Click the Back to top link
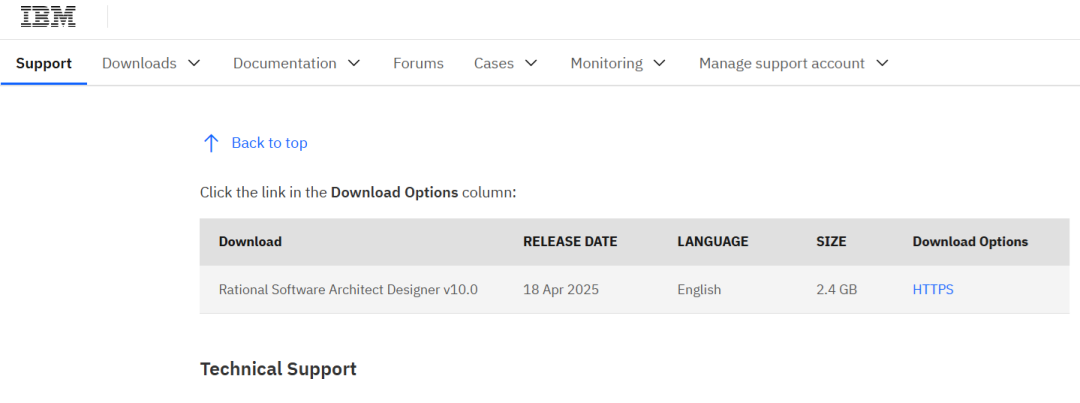Viewport: 1080px width, 403px height. (x=269, y=143)
